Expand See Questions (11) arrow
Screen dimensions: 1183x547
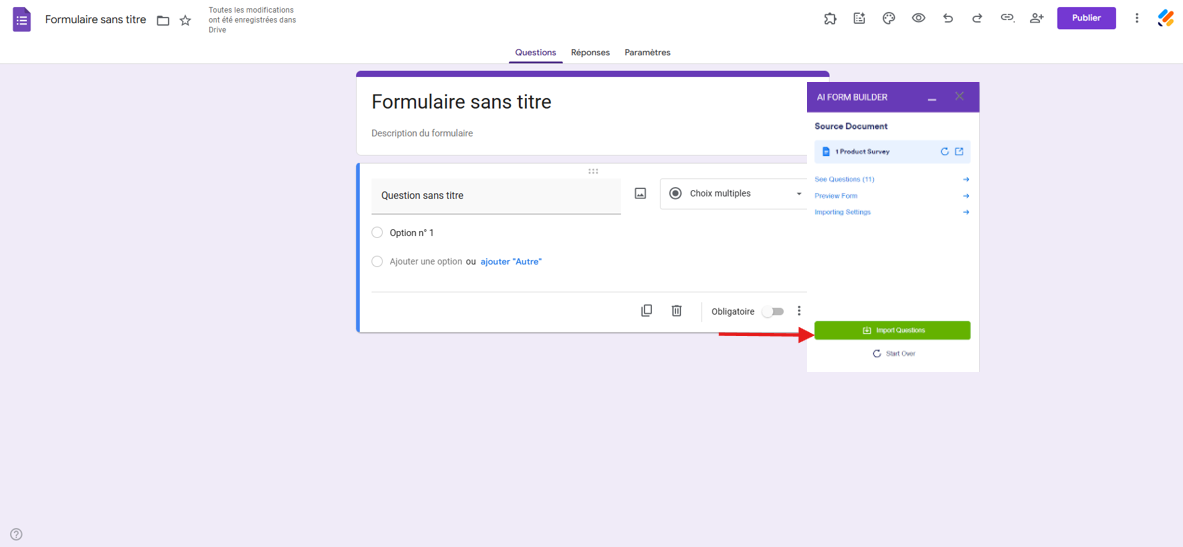point(966,180)
